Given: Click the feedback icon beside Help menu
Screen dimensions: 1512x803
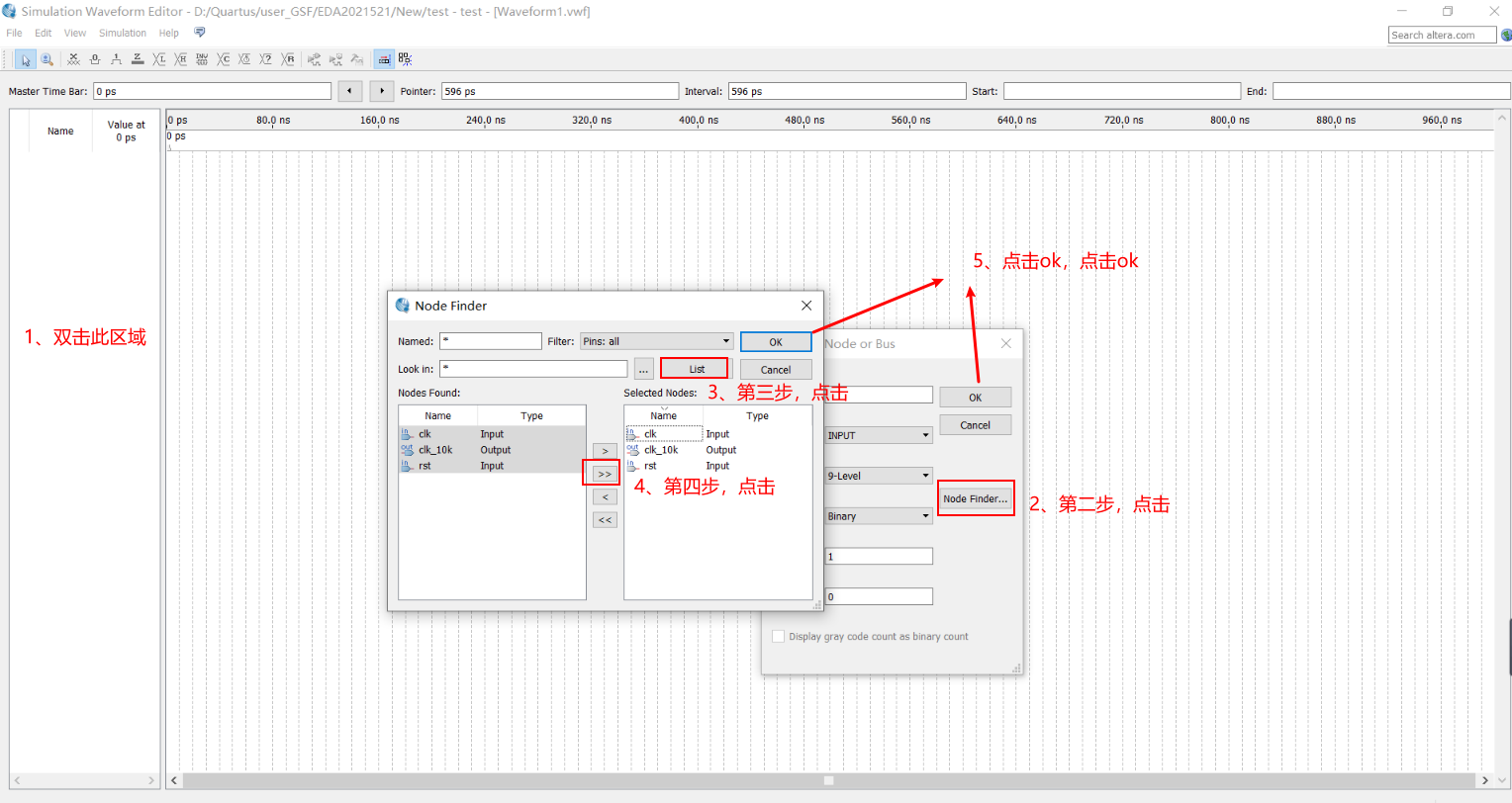Looking at the screenshot, I should 199,33.
